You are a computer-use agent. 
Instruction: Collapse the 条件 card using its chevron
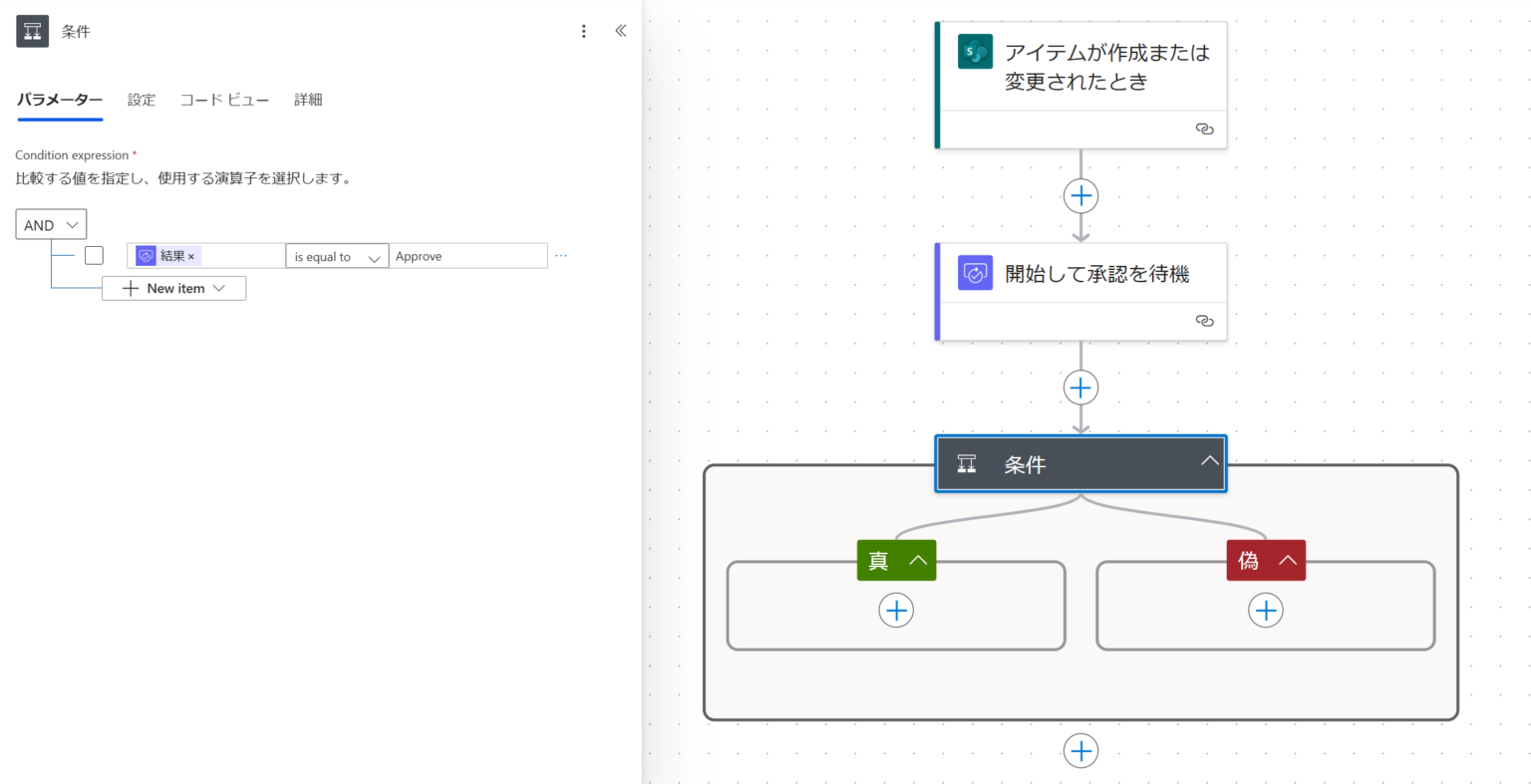click(1209, 461)
